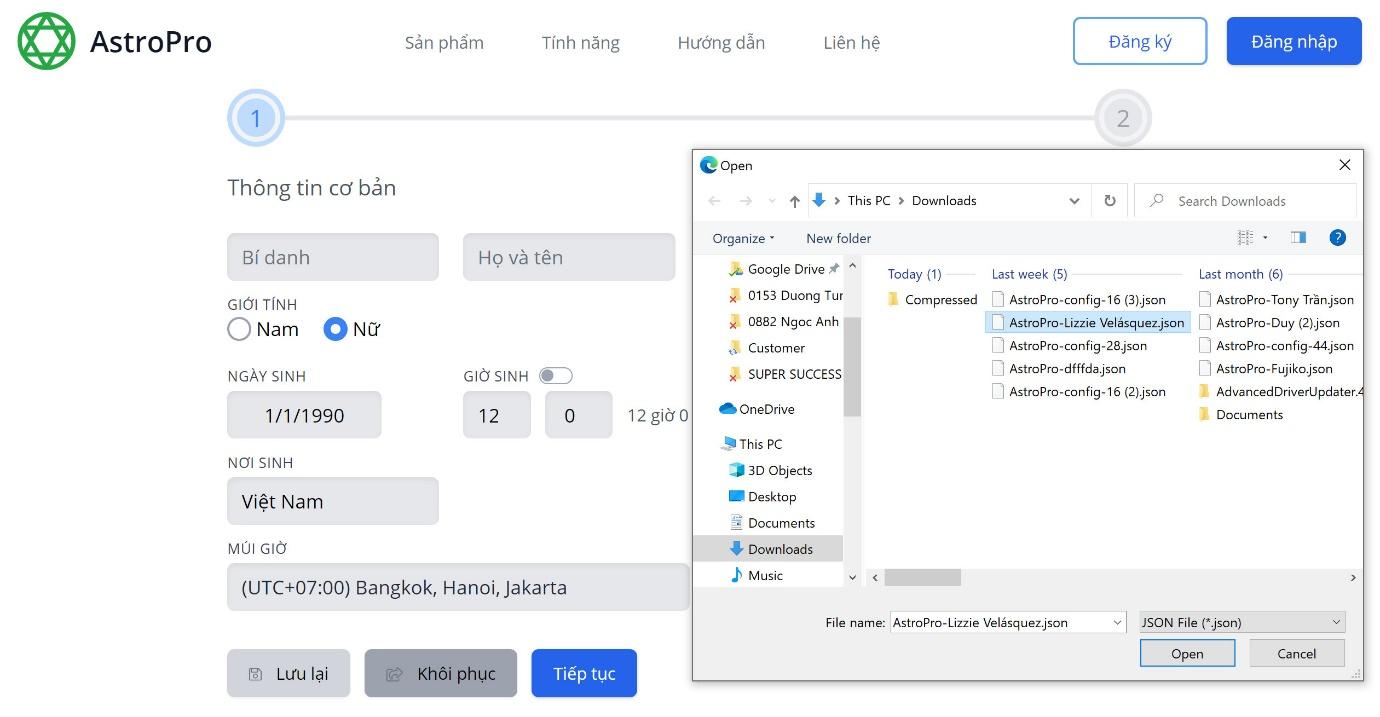The image size is (1380, 717).
Task: Click the up arrow to parent folder
Action: coord(793,200)
